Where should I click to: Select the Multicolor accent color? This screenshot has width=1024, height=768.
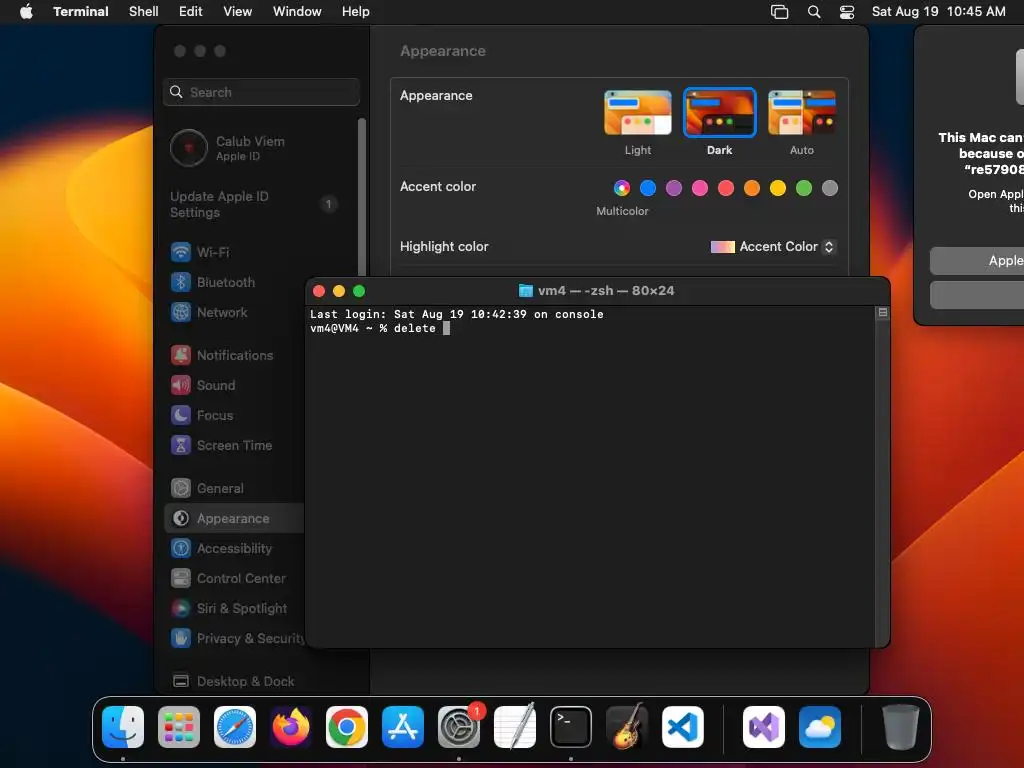pos(622,188)
